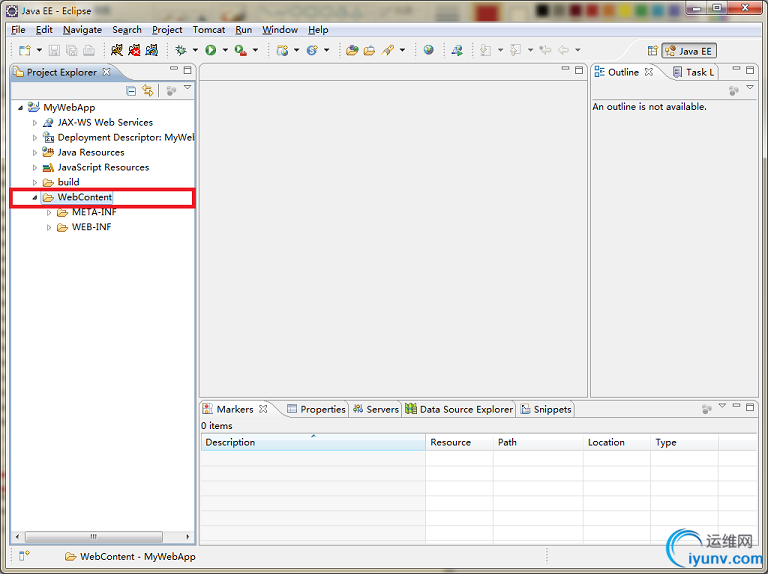Click the Launch Web Services Explorer icon
The image size is (769, 575).
[457, 50]
